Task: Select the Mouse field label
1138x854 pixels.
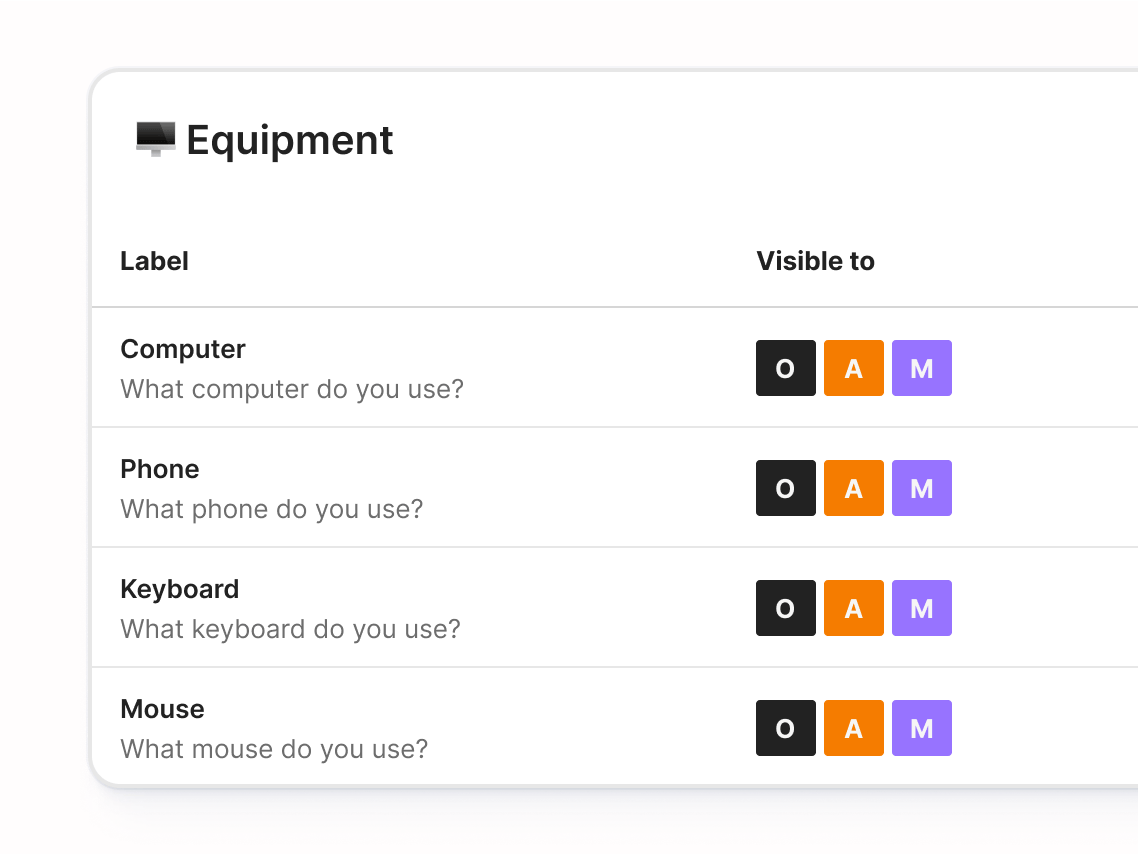Action: point(163,709)
